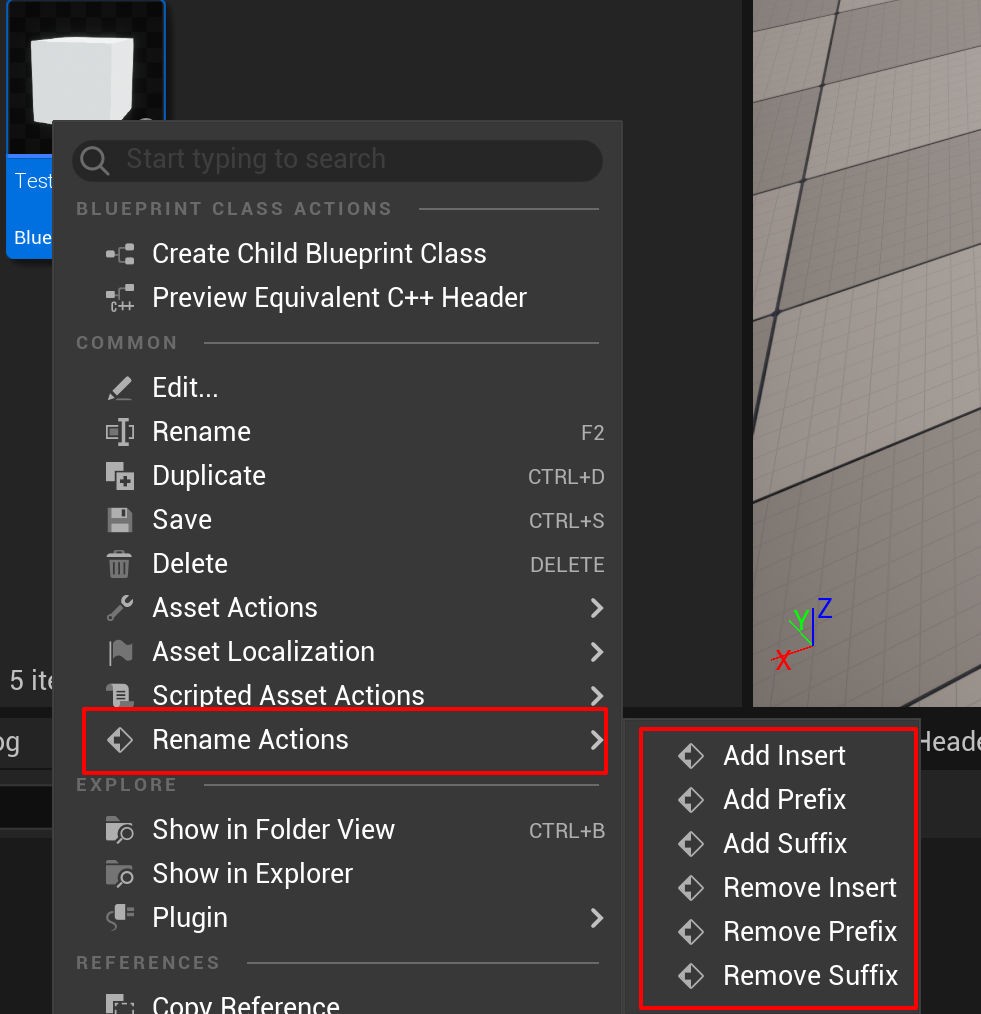This screenshot has height=1014, width=981.
Task: Click the Show in Folder View icon
Action: pyautogui.click(x=120, y=830)
